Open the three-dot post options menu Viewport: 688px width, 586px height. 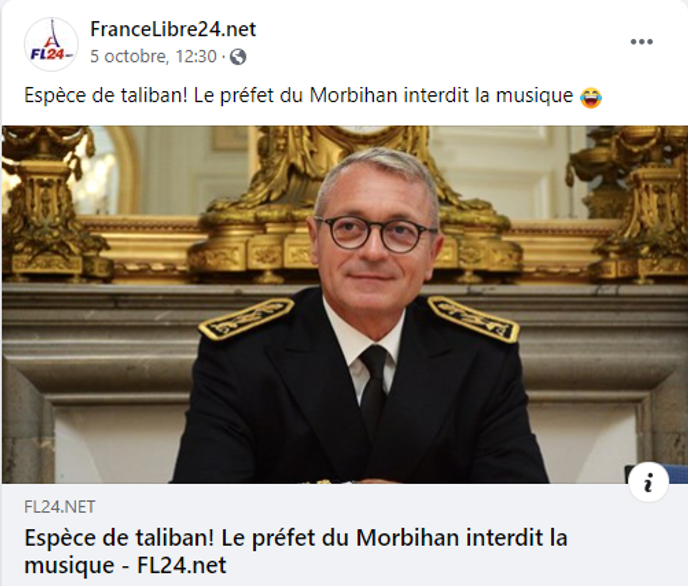(x=641, y=42)
